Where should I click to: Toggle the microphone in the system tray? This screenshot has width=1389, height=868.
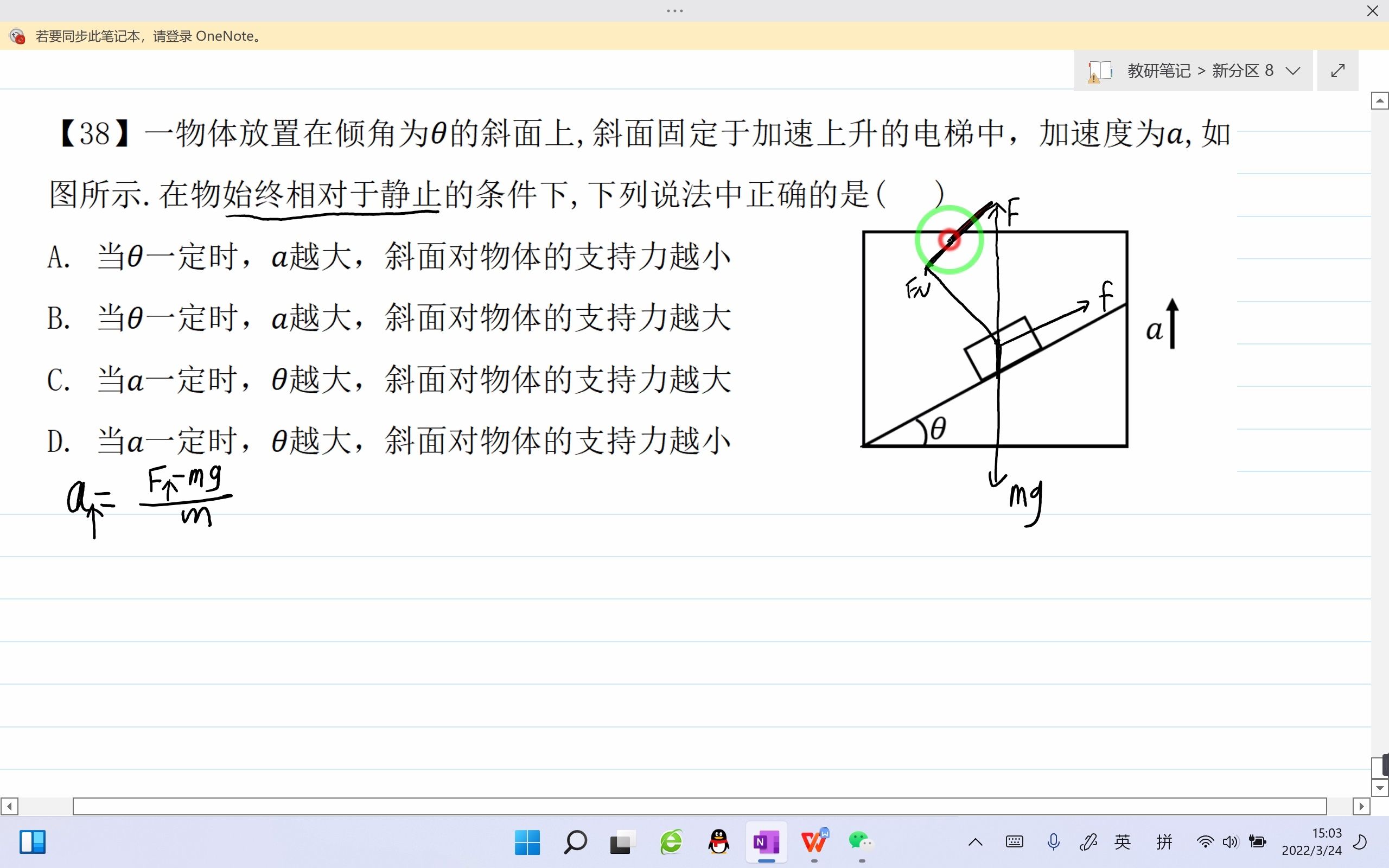[x=1053, y=841]
